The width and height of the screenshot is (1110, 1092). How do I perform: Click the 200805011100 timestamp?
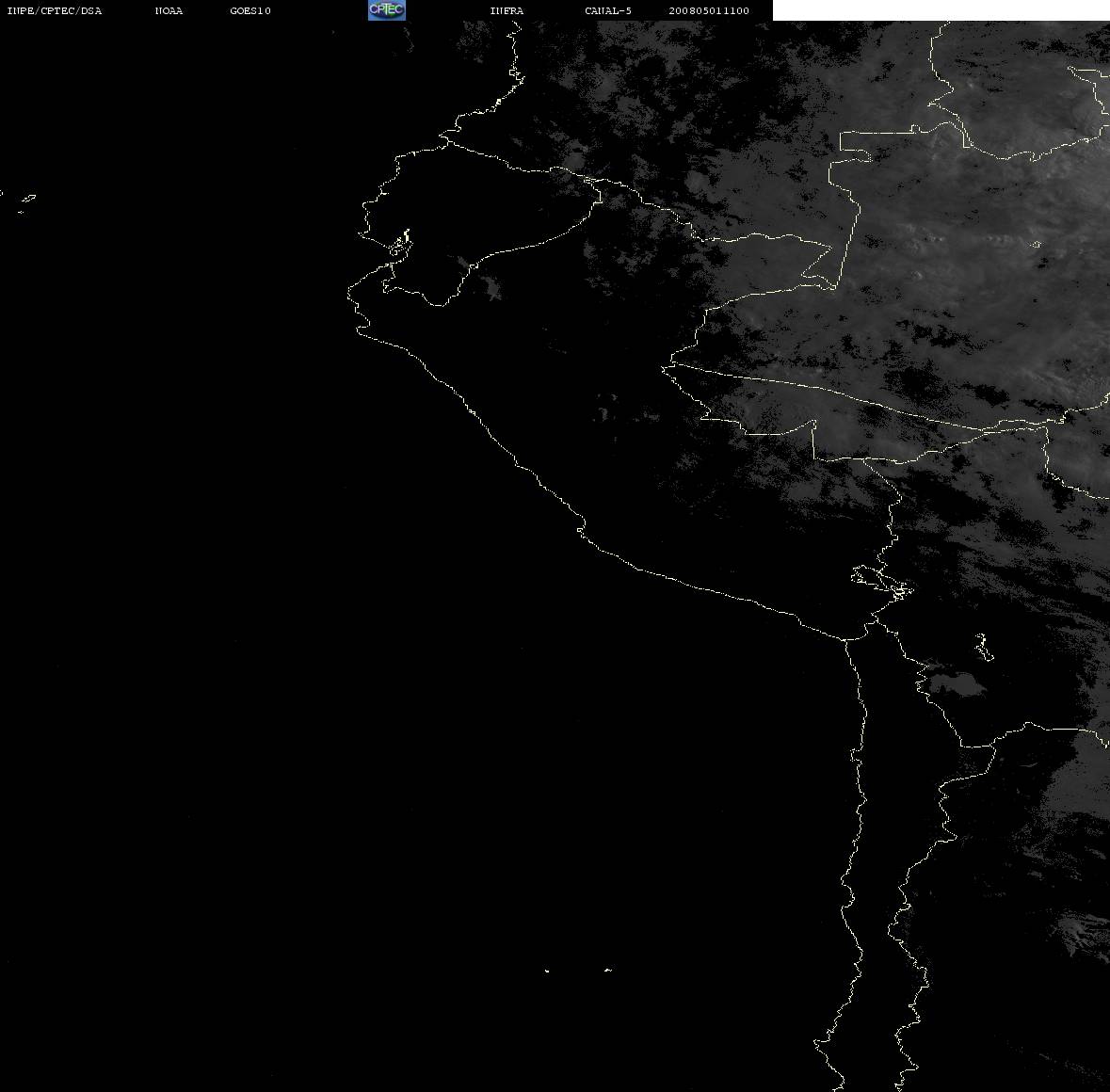pyautogui.click(x=709, y=10)
